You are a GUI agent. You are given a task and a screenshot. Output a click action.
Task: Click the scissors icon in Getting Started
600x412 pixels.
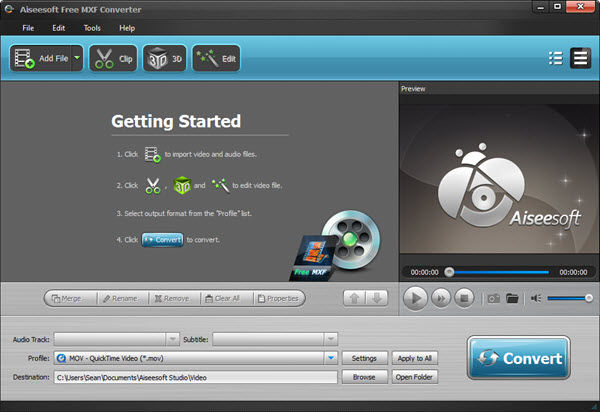(153, 186)
